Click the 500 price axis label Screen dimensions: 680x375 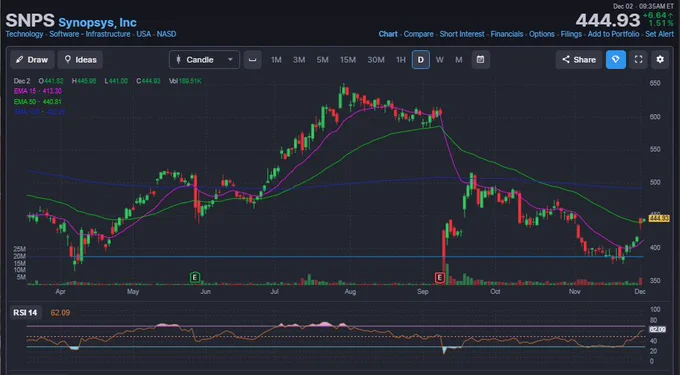pos(655,182)
